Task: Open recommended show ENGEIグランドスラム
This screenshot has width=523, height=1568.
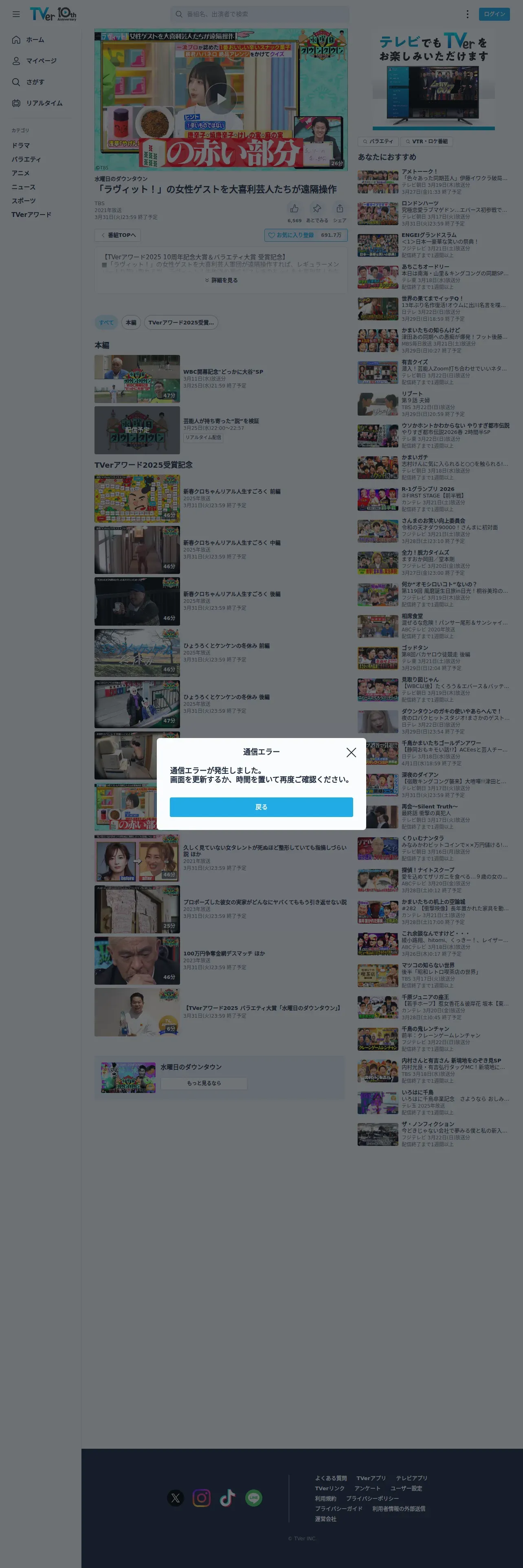Action: click(x=433, y=245)
